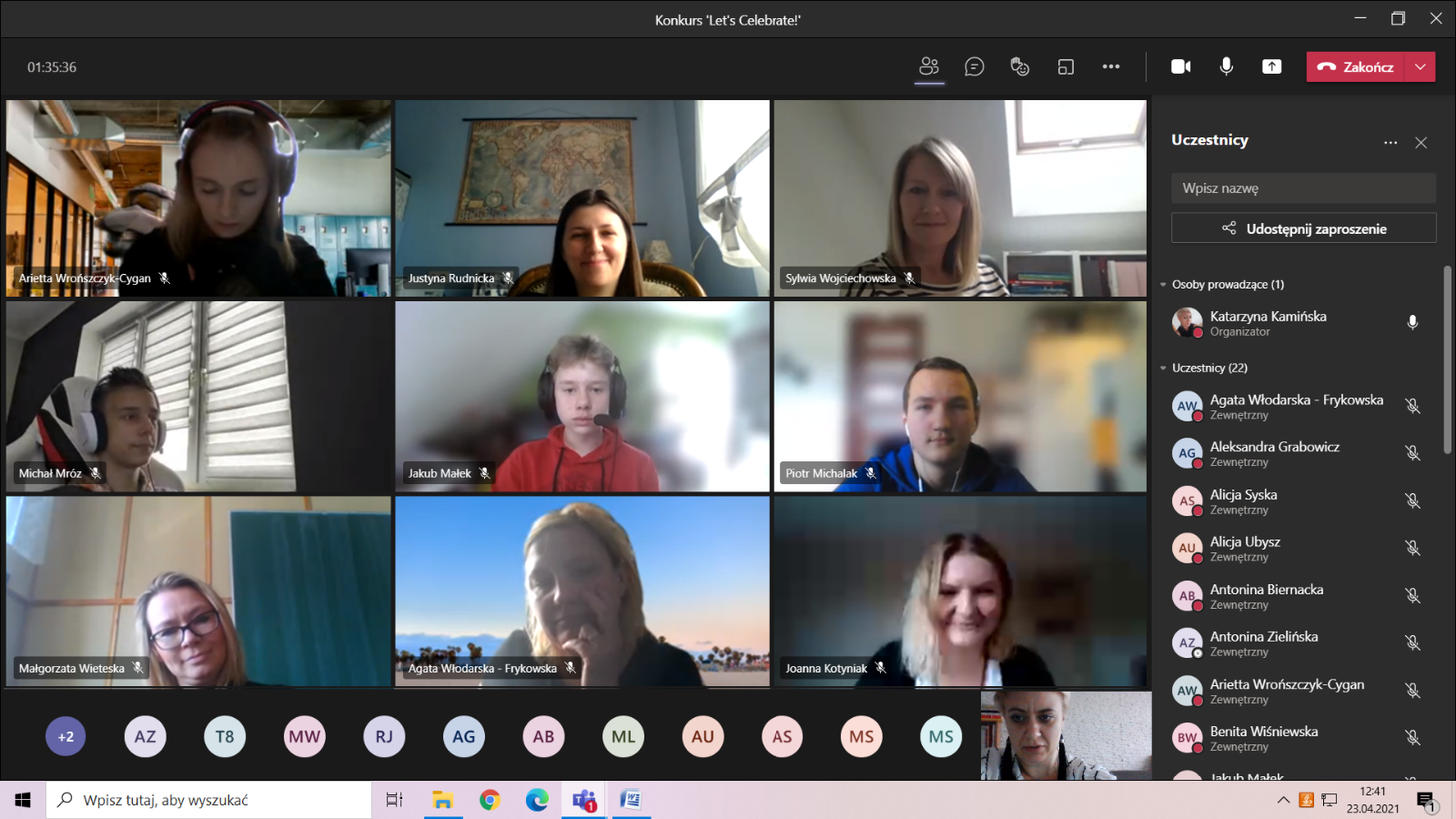Open the Windows Start menu

(23, 800)
